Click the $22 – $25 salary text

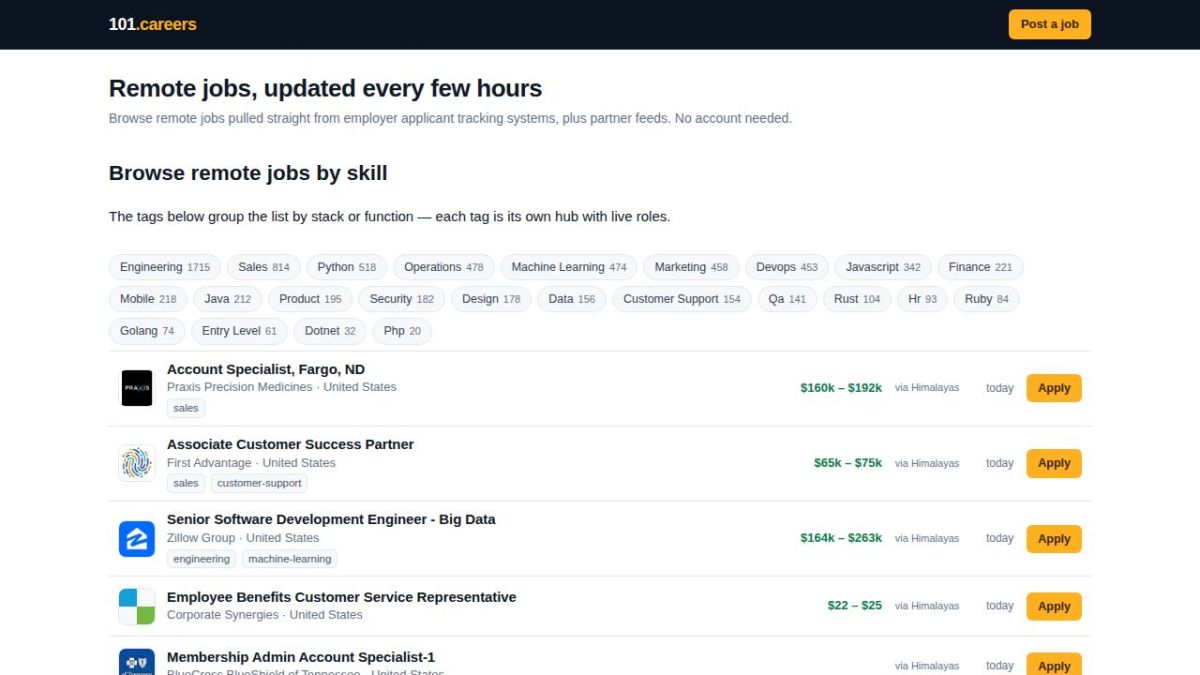point(855,606)
